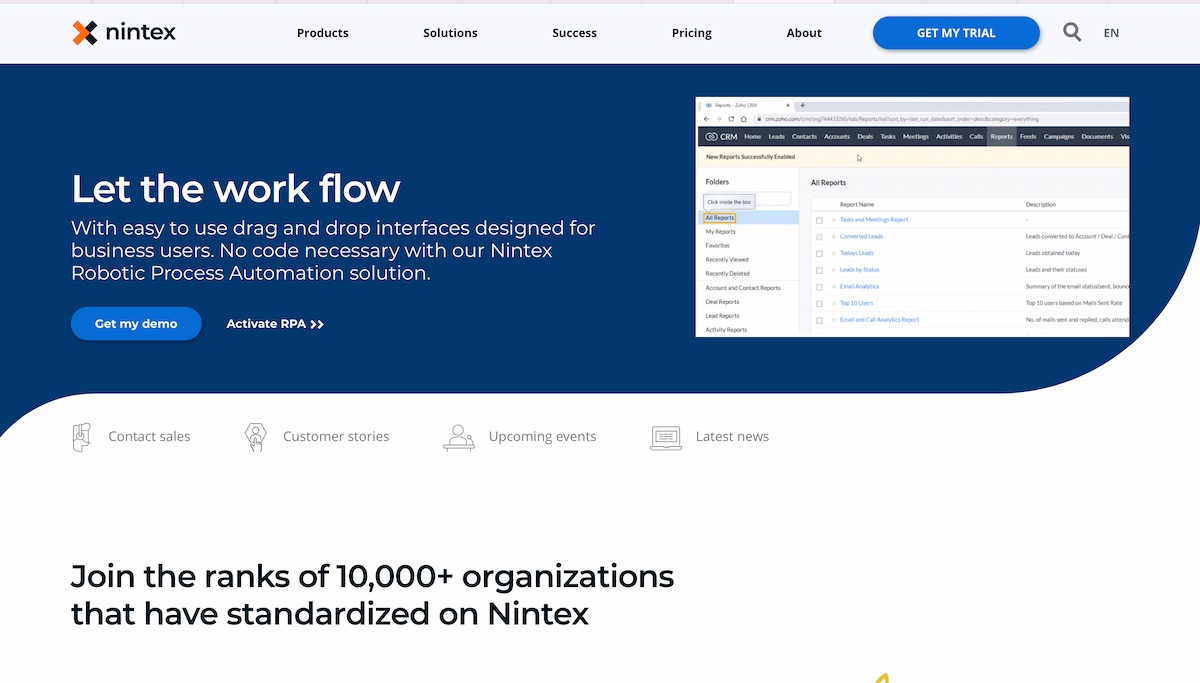Image resolution: width=1200 pixels, height=683 pixels.
Task: Open the About menu item
Action: coord(803,33)
